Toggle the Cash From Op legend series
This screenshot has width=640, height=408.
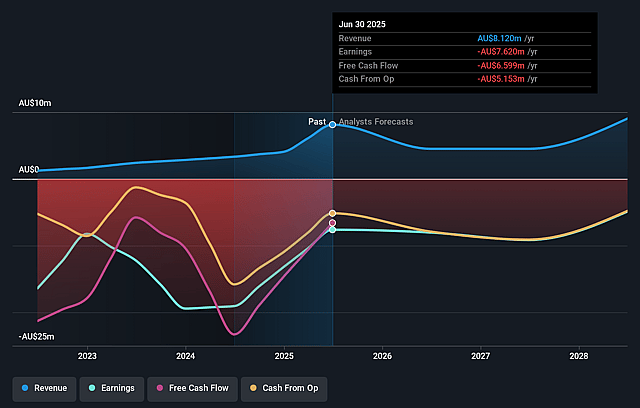(x=284, y=388)
